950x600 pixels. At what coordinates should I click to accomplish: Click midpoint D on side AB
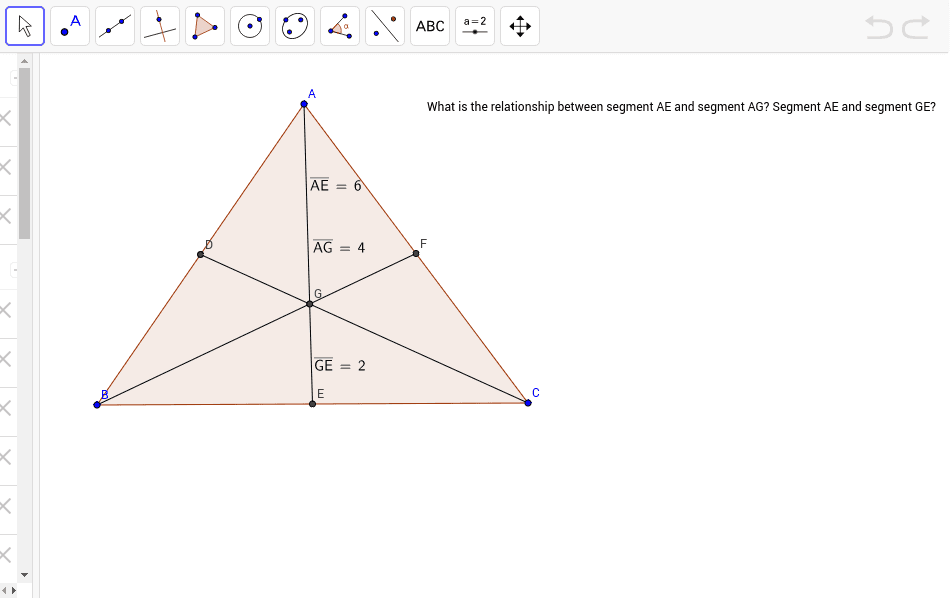tap(201, 255)
